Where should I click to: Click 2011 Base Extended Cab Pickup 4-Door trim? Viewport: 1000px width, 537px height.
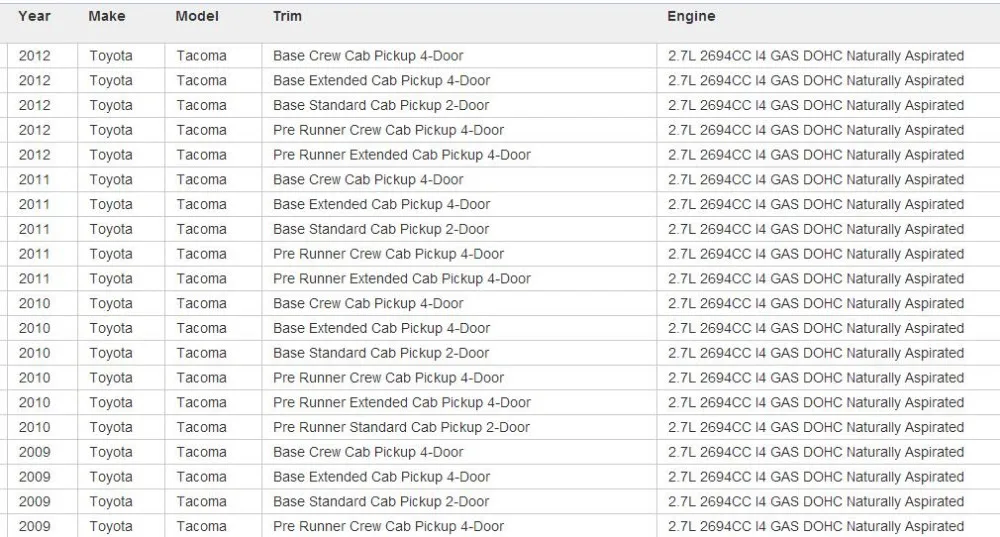pos(381,205)
